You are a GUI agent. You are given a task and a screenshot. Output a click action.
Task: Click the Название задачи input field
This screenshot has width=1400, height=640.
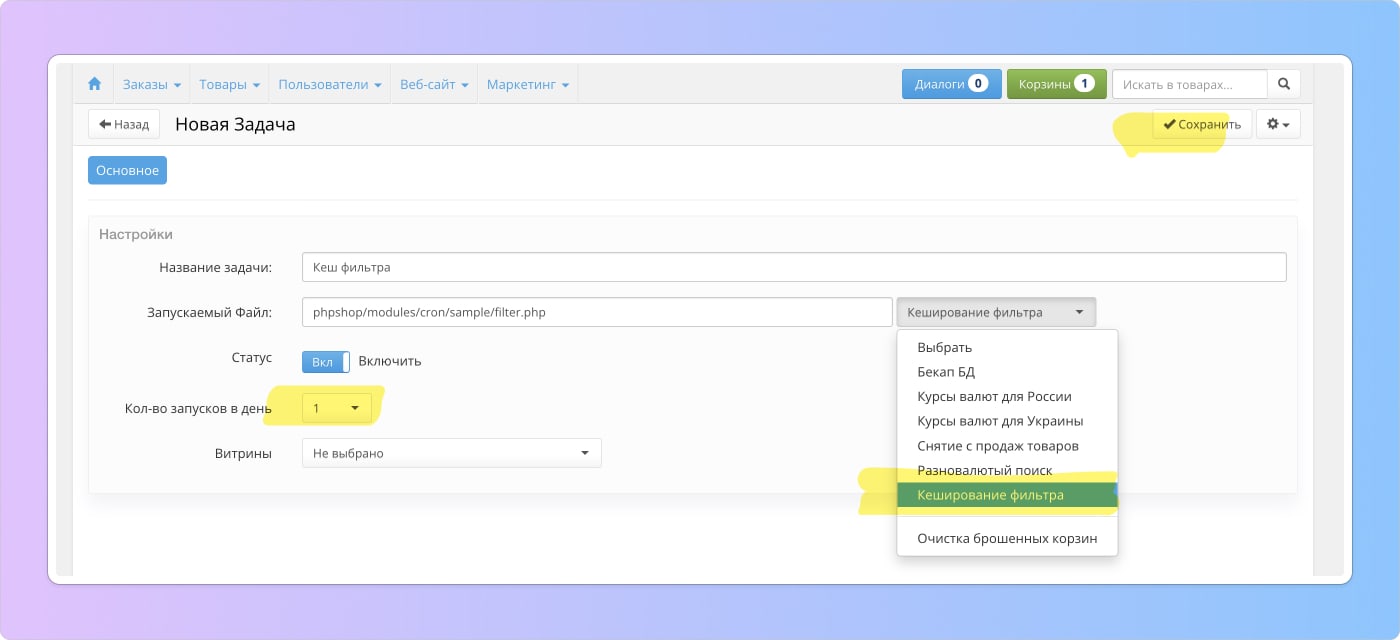pyautogui.click(x=793, y=267)
